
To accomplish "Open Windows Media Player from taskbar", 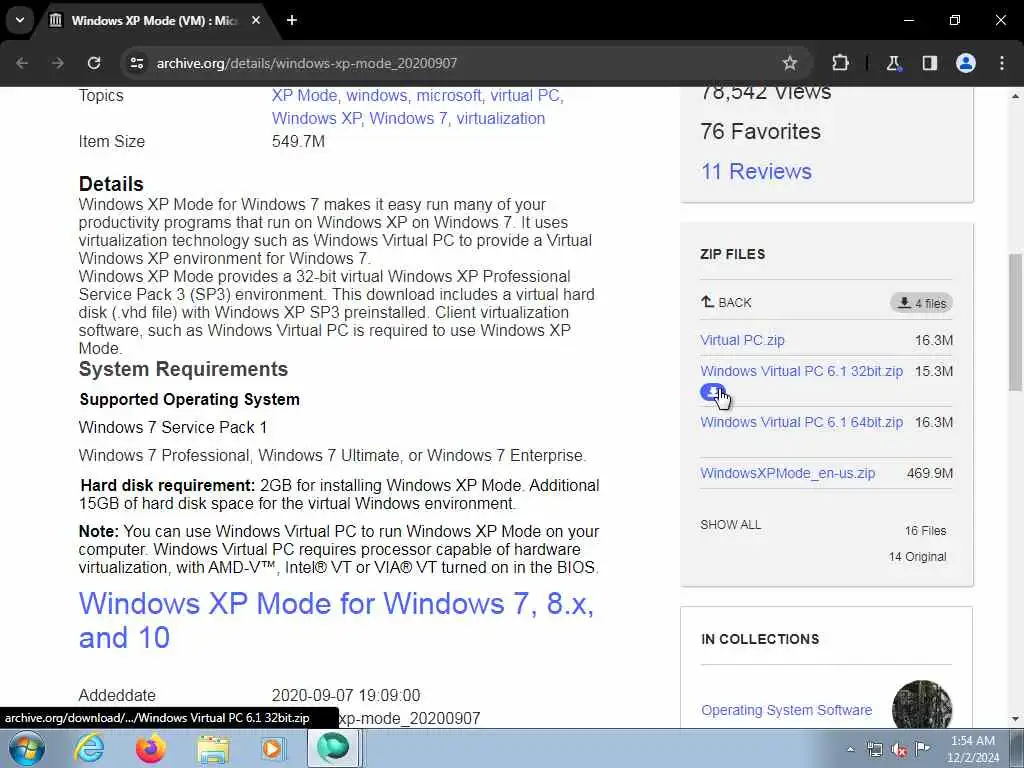I will (272, 748).
